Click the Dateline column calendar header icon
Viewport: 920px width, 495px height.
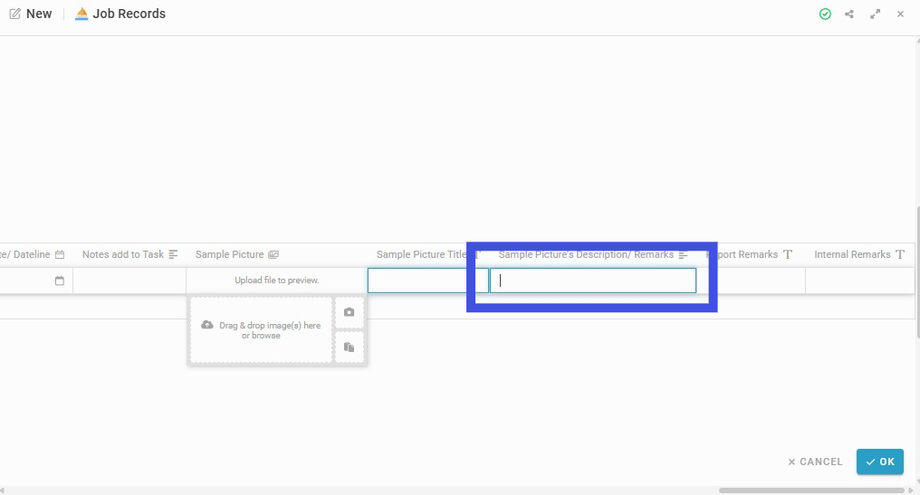coord(59,255)
